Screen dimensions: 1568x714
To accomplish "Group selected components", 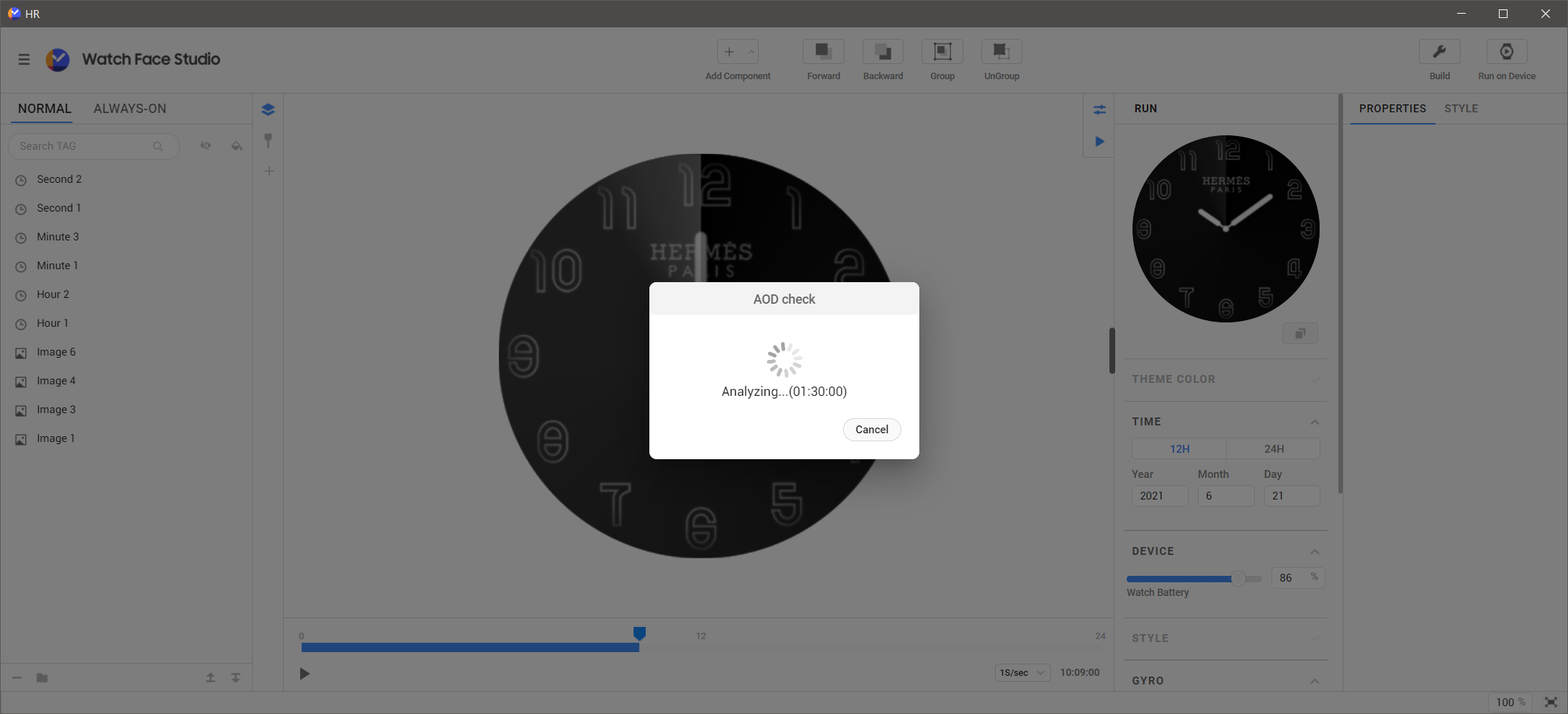I will (942, 52).
